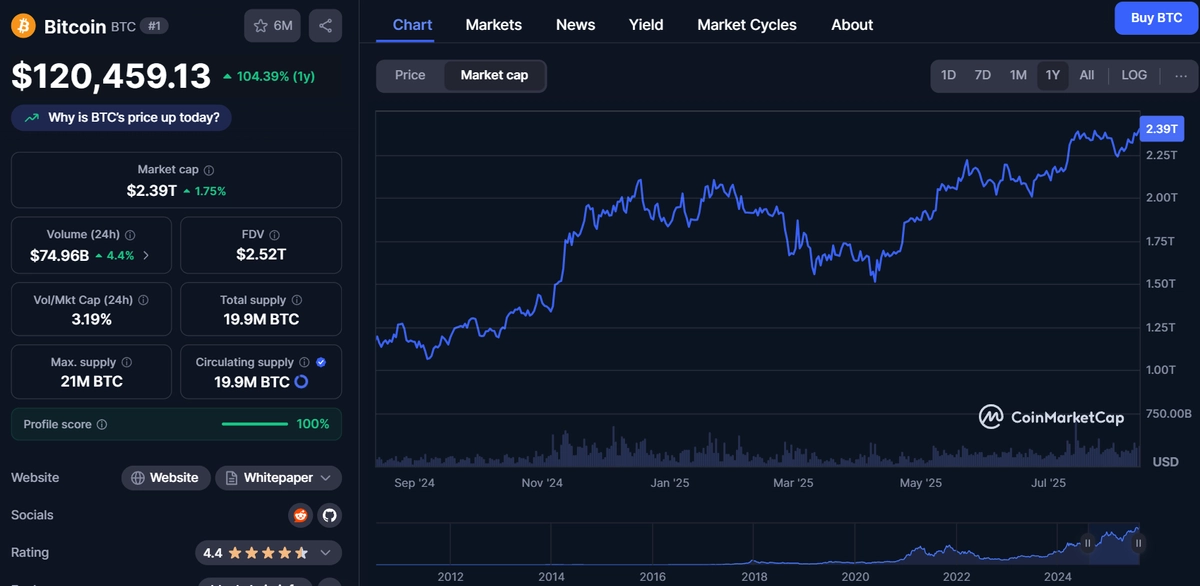
Task: Open the GitHub social link icon
Action: (x=329, y=516)
